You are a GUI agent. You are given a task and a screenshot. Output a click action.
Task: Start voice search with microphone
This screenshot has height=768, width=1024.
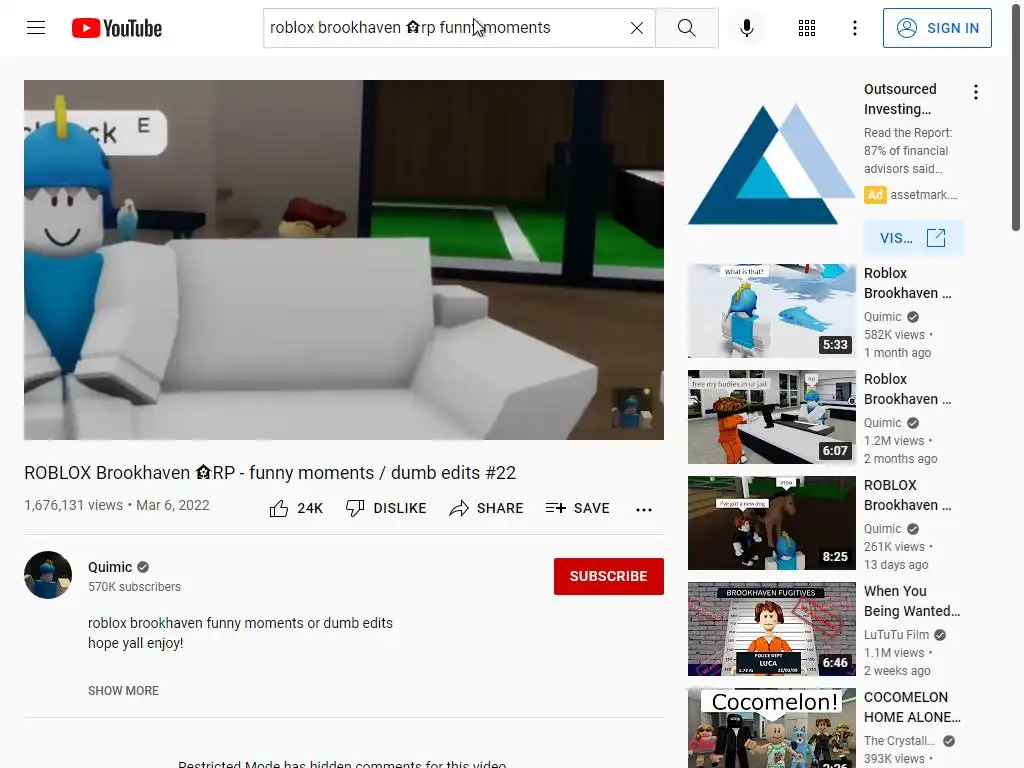click(x=746, y=28)
